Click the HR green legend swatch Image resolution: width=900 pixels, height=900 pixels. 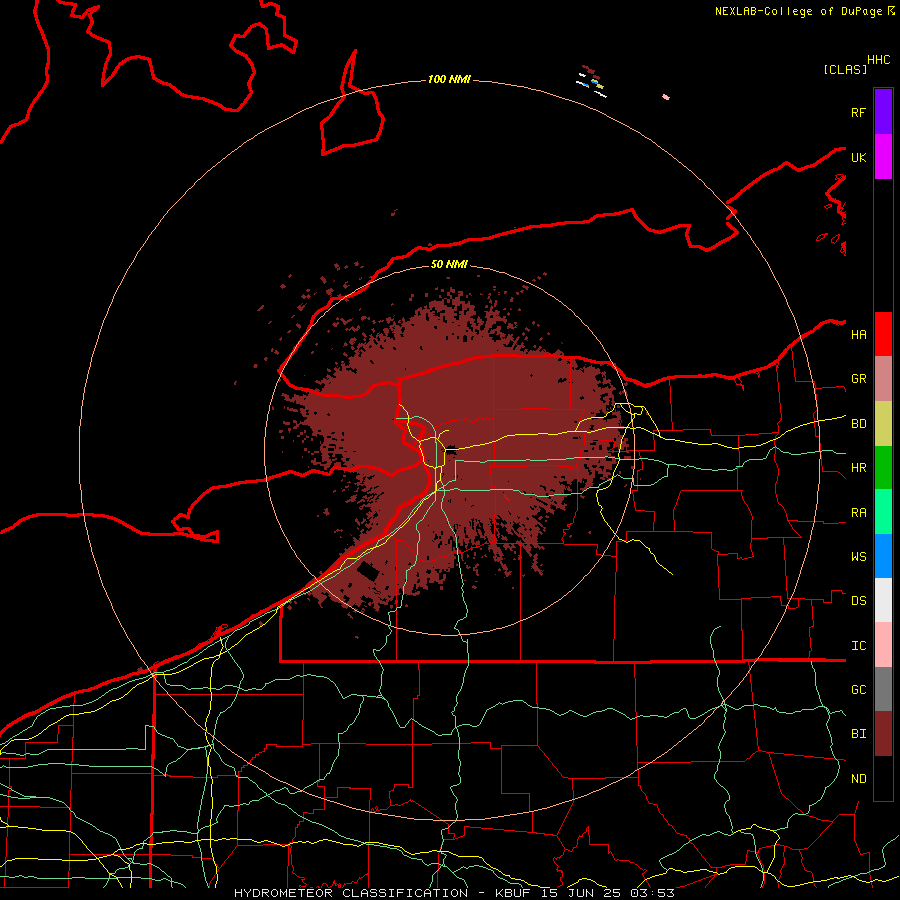(x=883, y=468)
